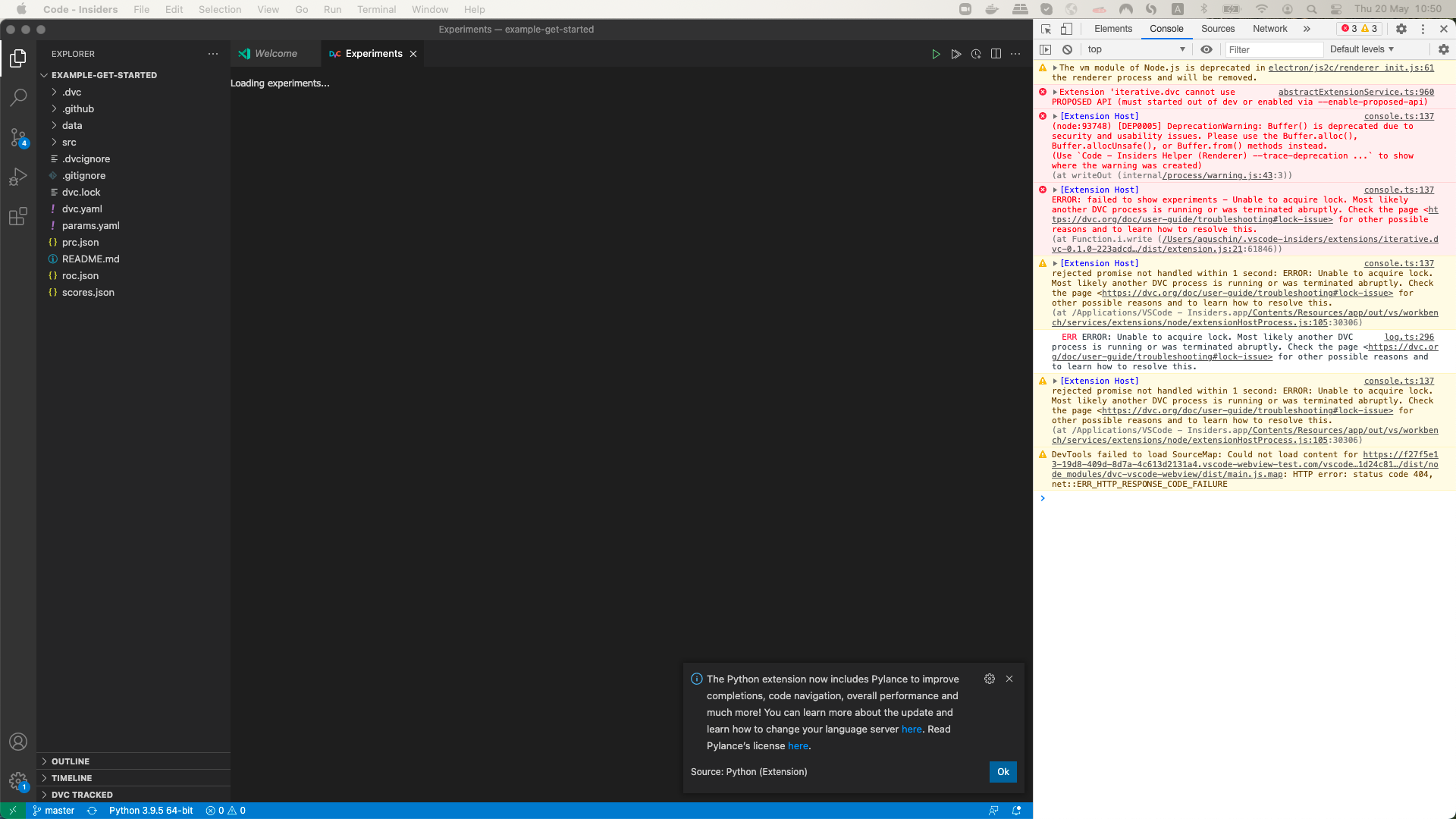The height and width of the screenshot is (819, 1456).
Task: Open the Selection menu
Action: pyautogui.click(x=220, y=9)
